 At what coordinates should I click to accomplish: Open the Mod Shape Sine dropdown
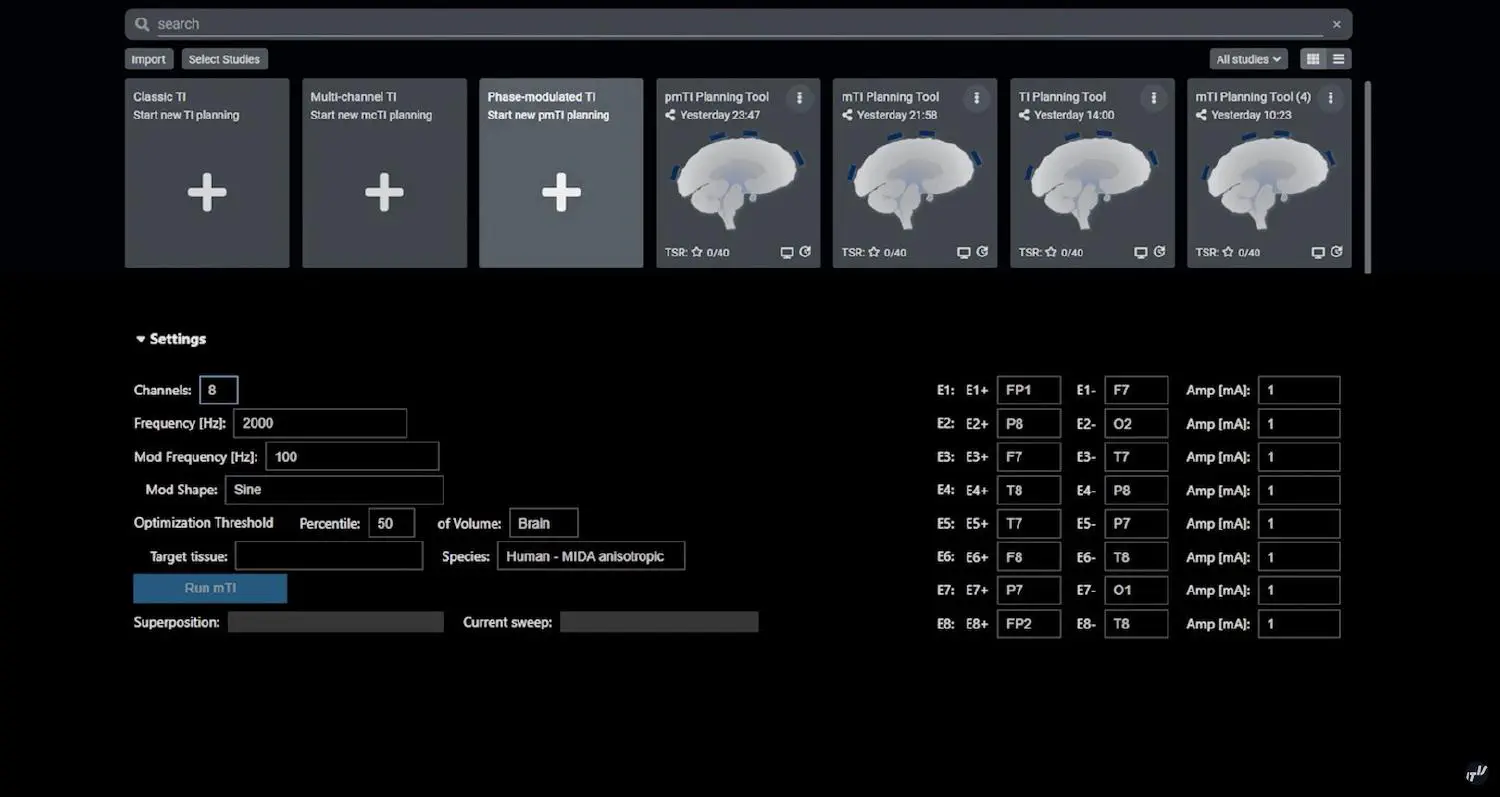pyautogui.click(x=334, y=490)
